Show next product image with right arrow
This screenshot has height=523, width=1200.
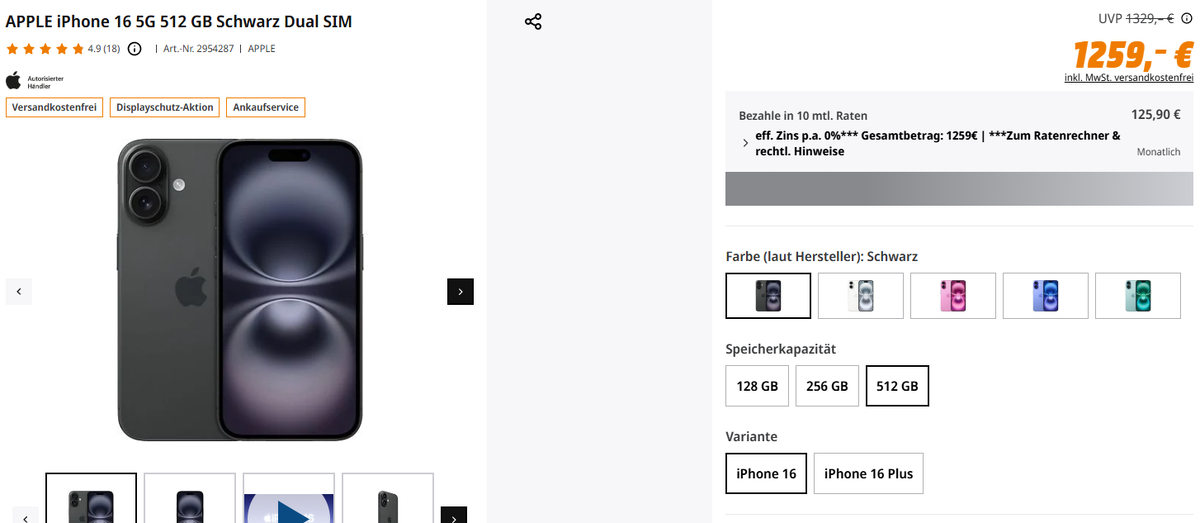point(460,292)
